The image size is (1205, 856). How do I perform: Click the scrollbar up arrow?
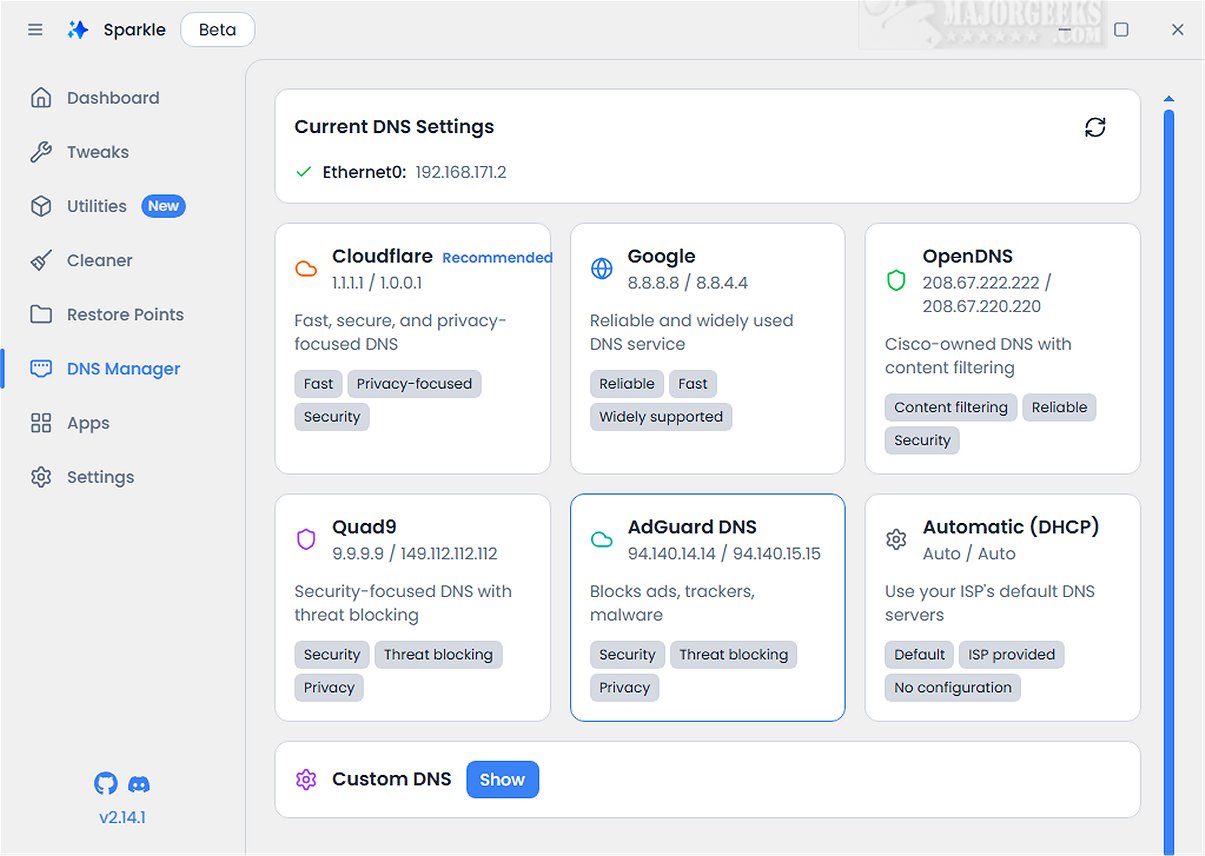[1168, 99]
